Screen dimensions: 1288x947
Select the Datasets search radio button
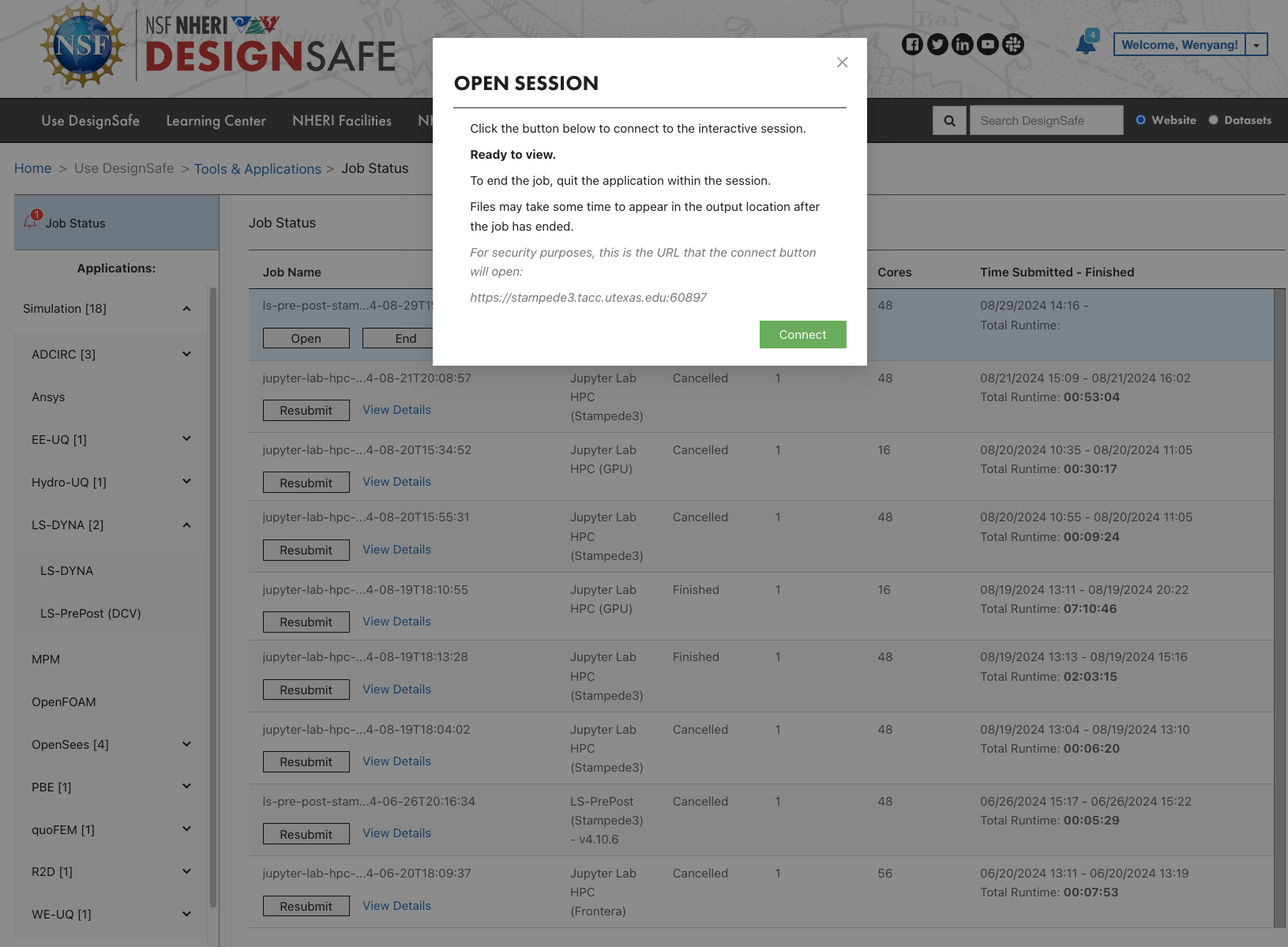click(x=1214, y=120)
